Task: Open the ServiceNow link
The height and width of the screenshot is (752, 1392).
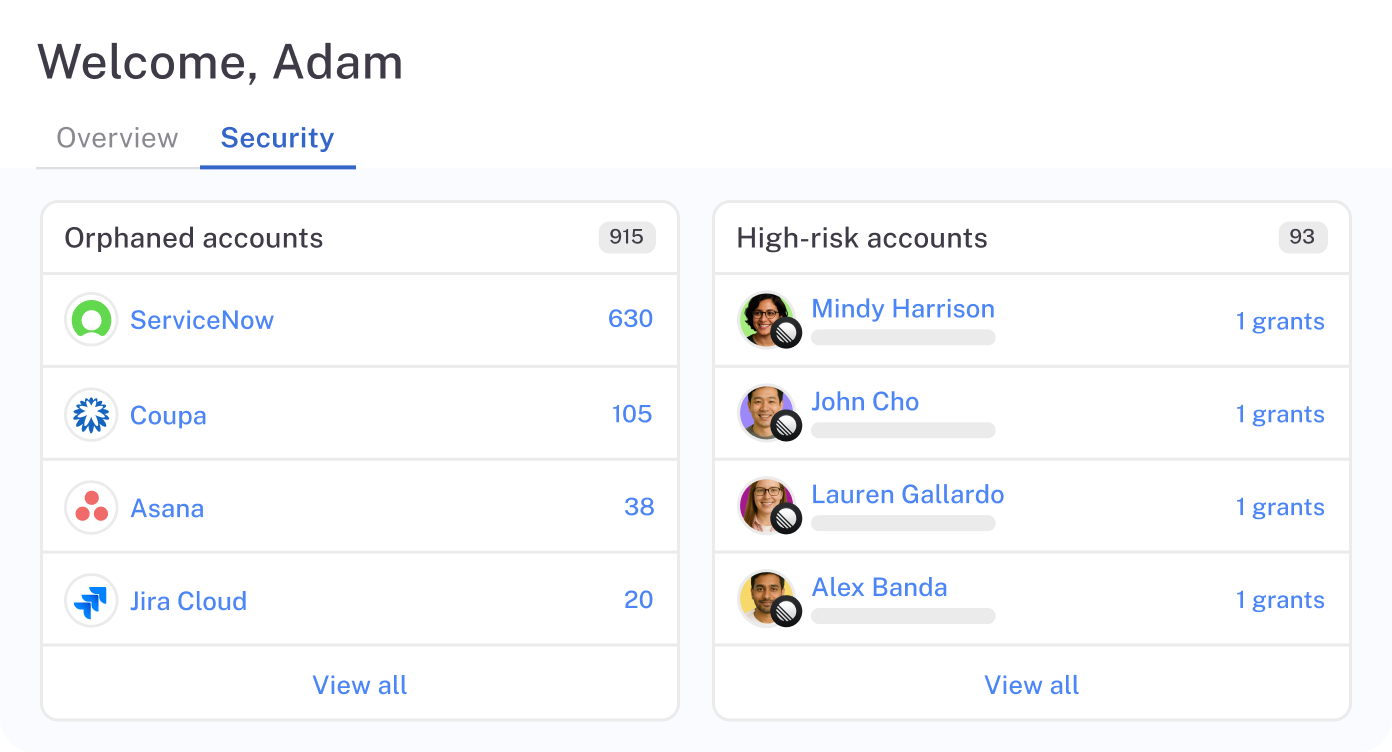Action: click(x=202, y=320)
